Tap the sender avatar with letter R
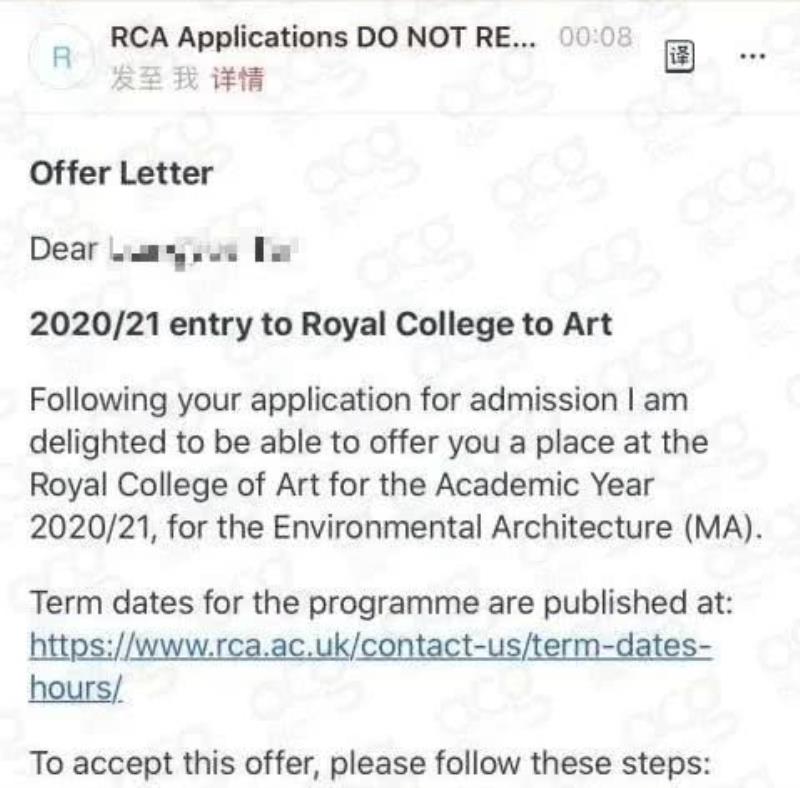The height and width of the screenshot is (788, 800). point(60,58)
